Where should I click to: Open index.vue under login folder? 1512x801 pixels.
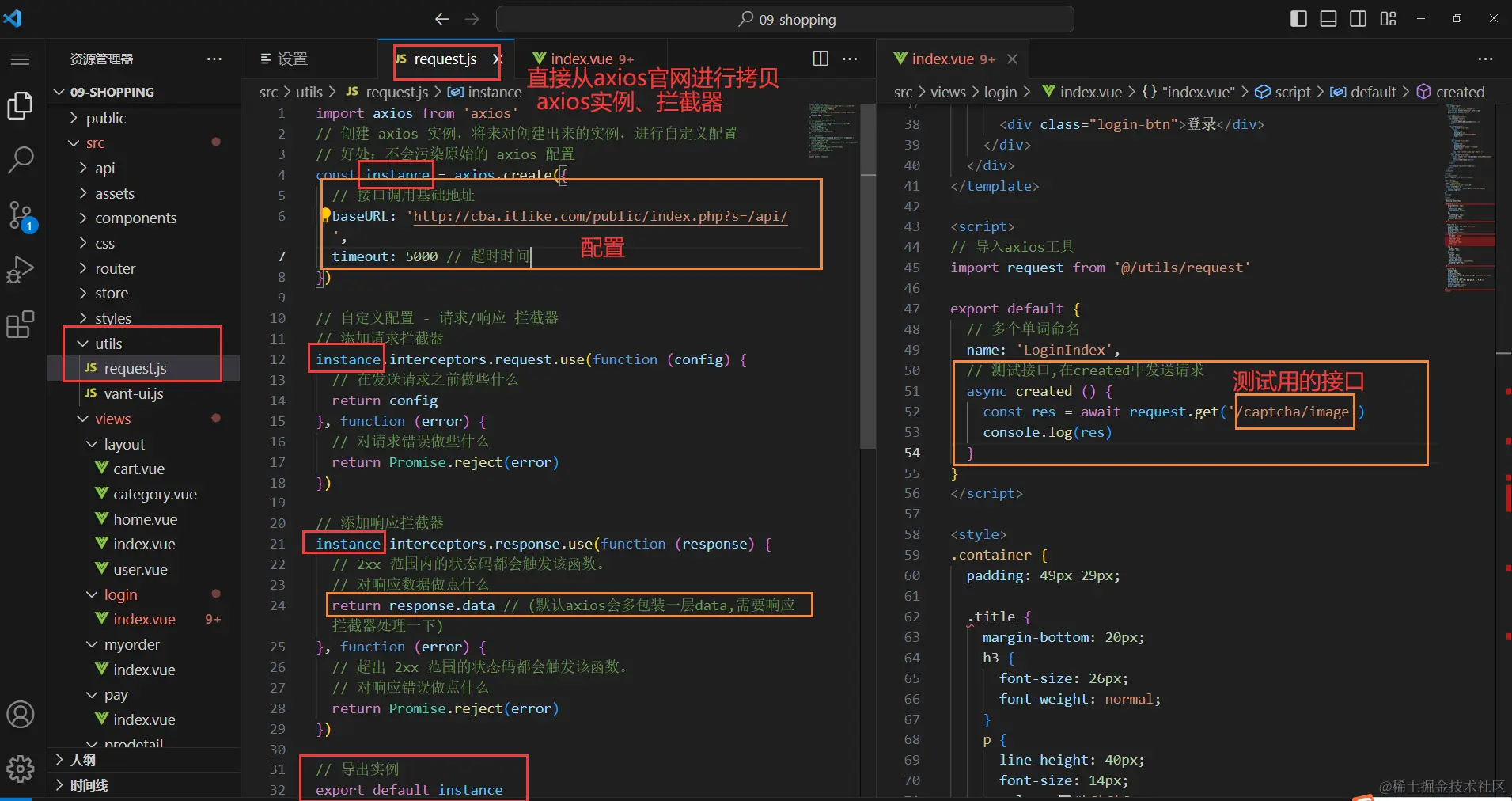click(x=144, y=619)
